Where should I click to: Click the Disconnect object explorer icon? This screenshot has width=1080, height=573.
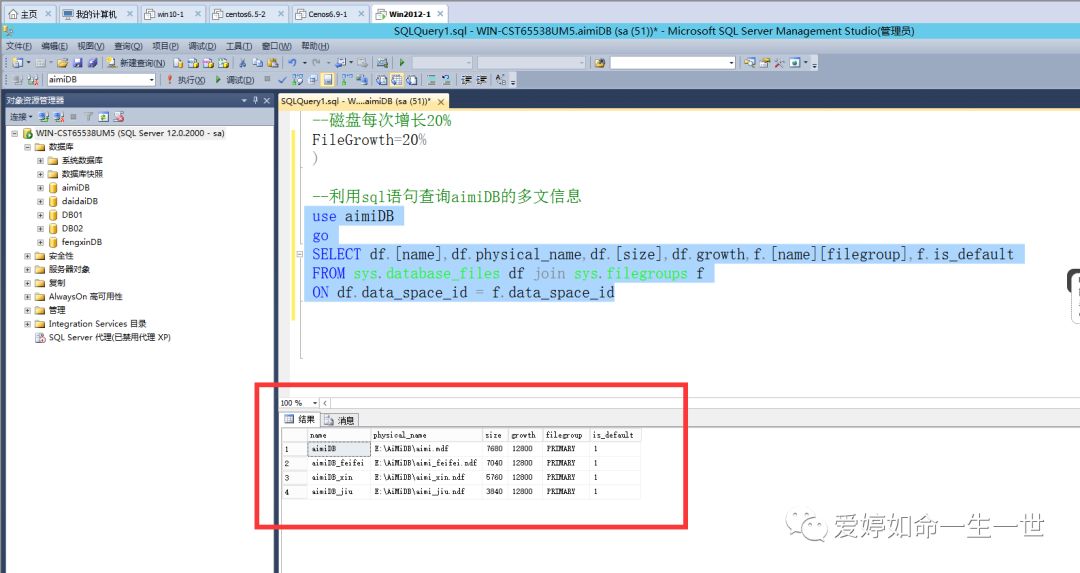coord(59,117)
